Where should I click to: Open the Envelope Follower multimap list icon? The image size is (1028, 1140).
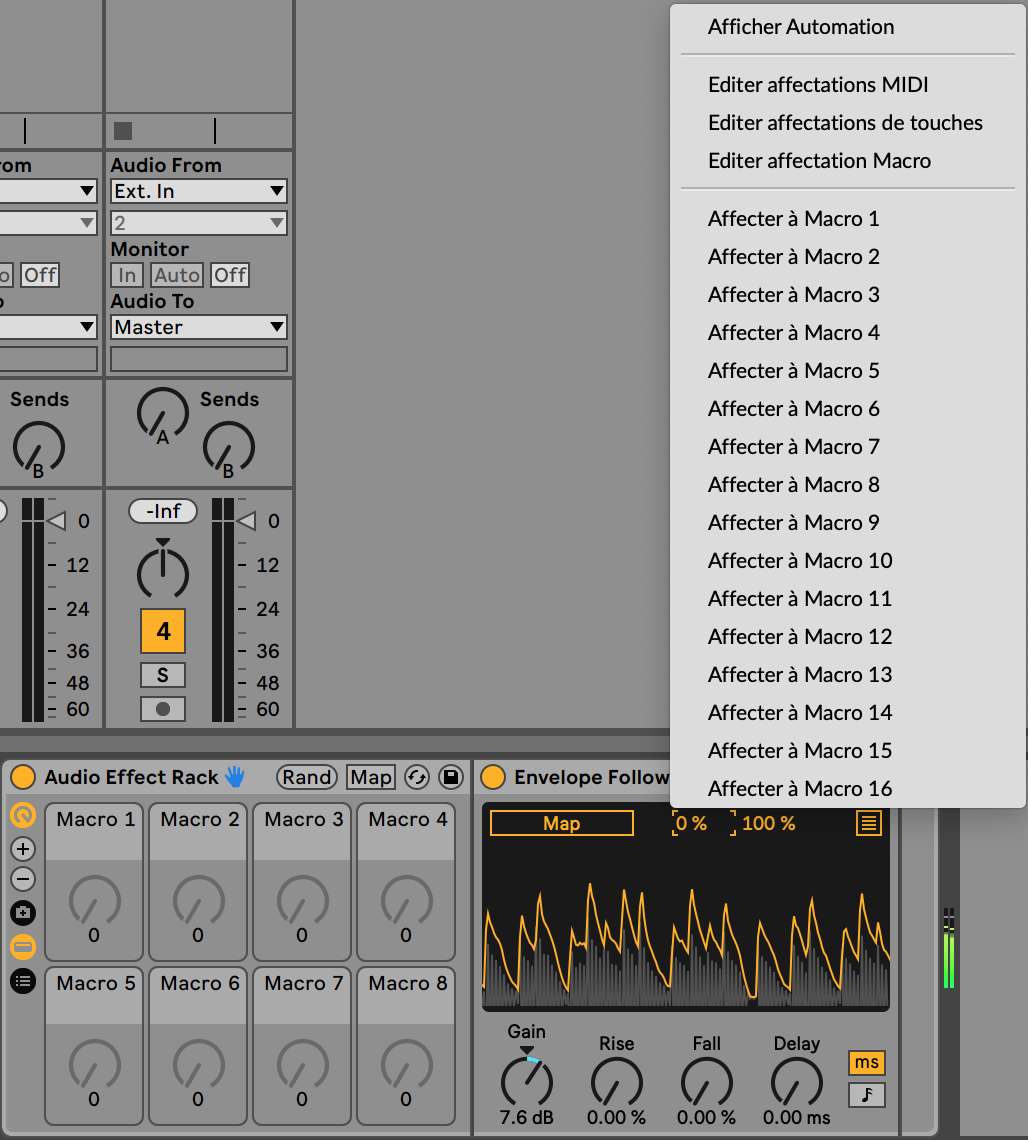(x=869, y=823)
